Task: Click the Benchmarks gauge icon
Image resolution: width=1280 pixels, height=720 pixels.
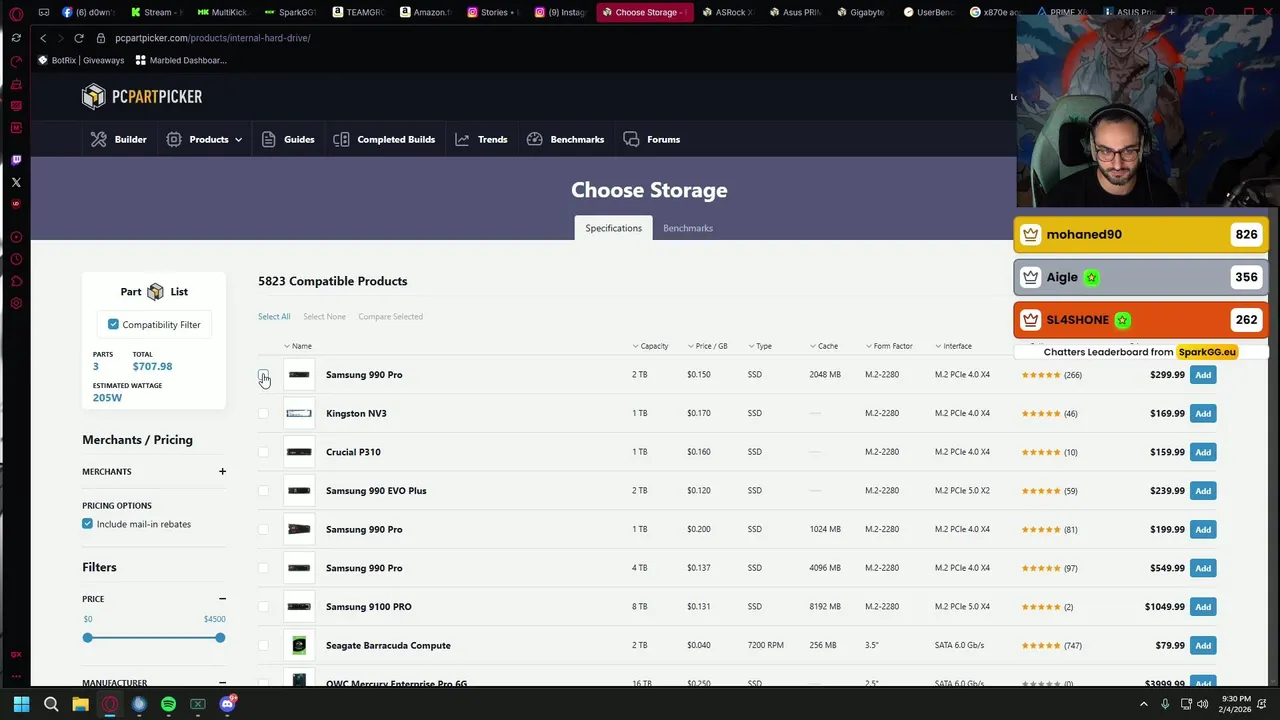Action: pos(534,139)
